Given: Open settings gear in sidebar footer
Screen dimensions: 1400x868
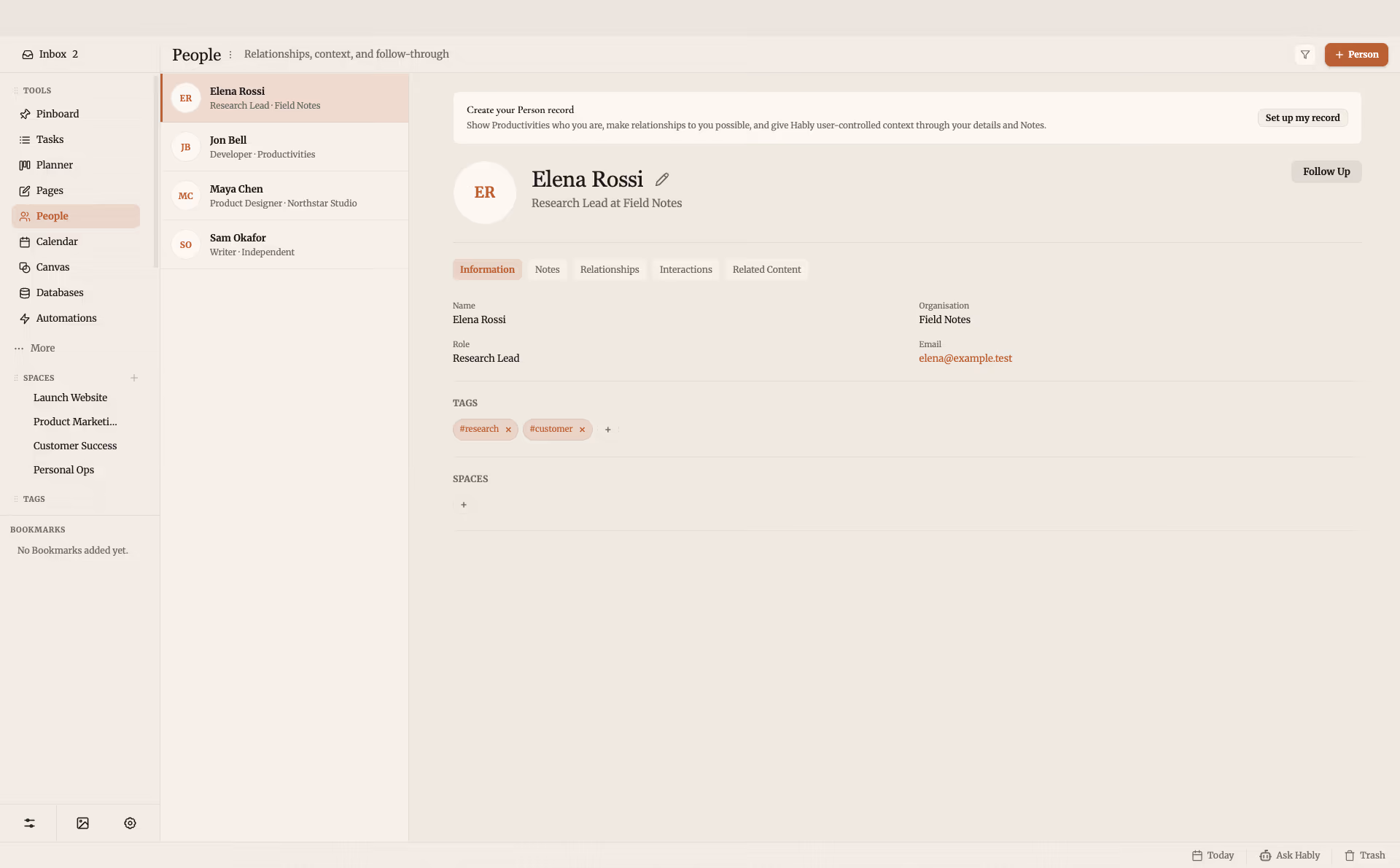Looking at the screenshot, I should pyautogui.click(x=130, y=823).
